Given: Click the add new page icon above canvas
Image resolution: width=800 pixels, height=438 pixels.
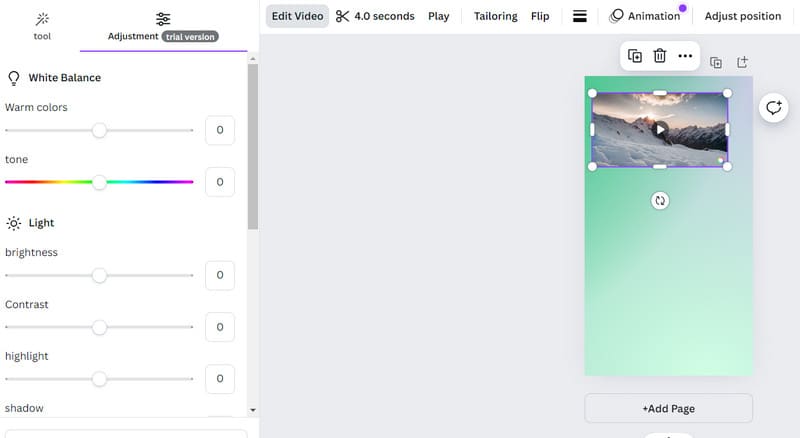Looking at the screenshot, I should coord(742,62).
